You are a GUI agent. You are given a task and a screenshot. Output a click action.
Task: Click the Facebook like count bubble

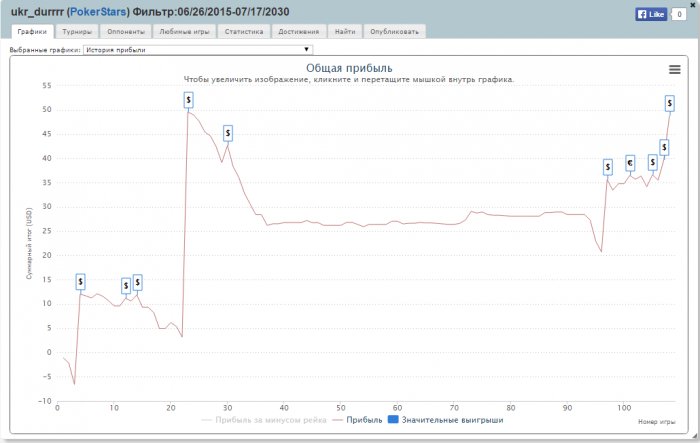pyautogui.click(x=679, y=14)
